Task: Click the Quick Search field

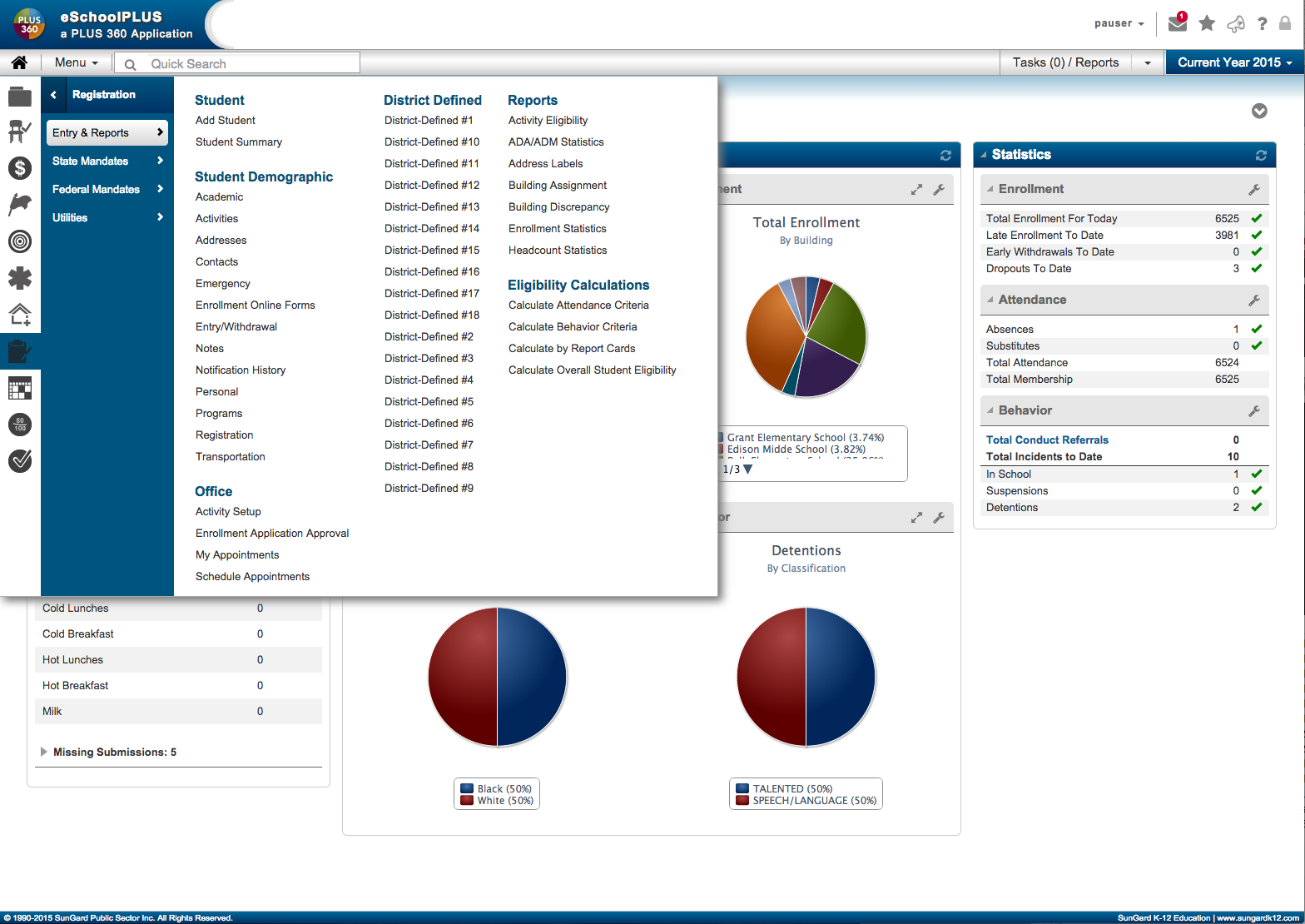Action: [x=237, y=63]
